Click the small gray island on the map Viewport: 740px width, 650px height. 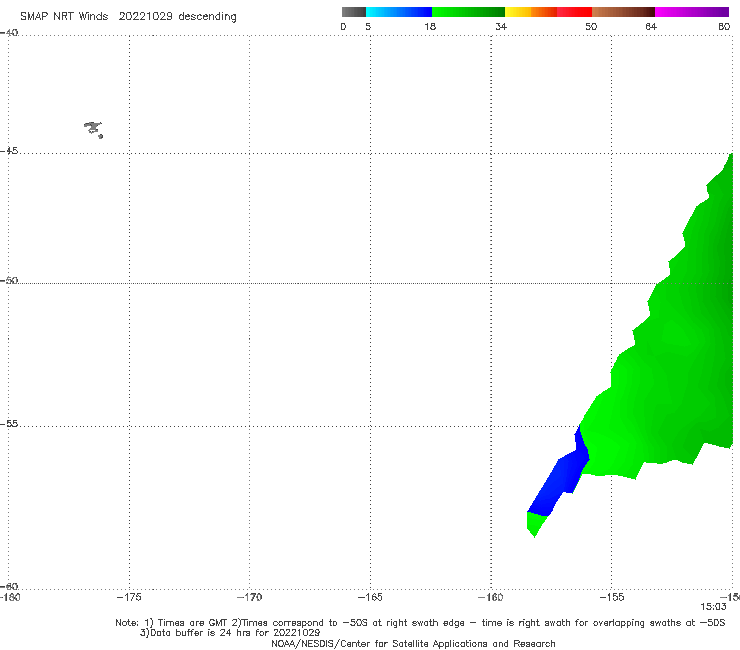coord(93,129)
